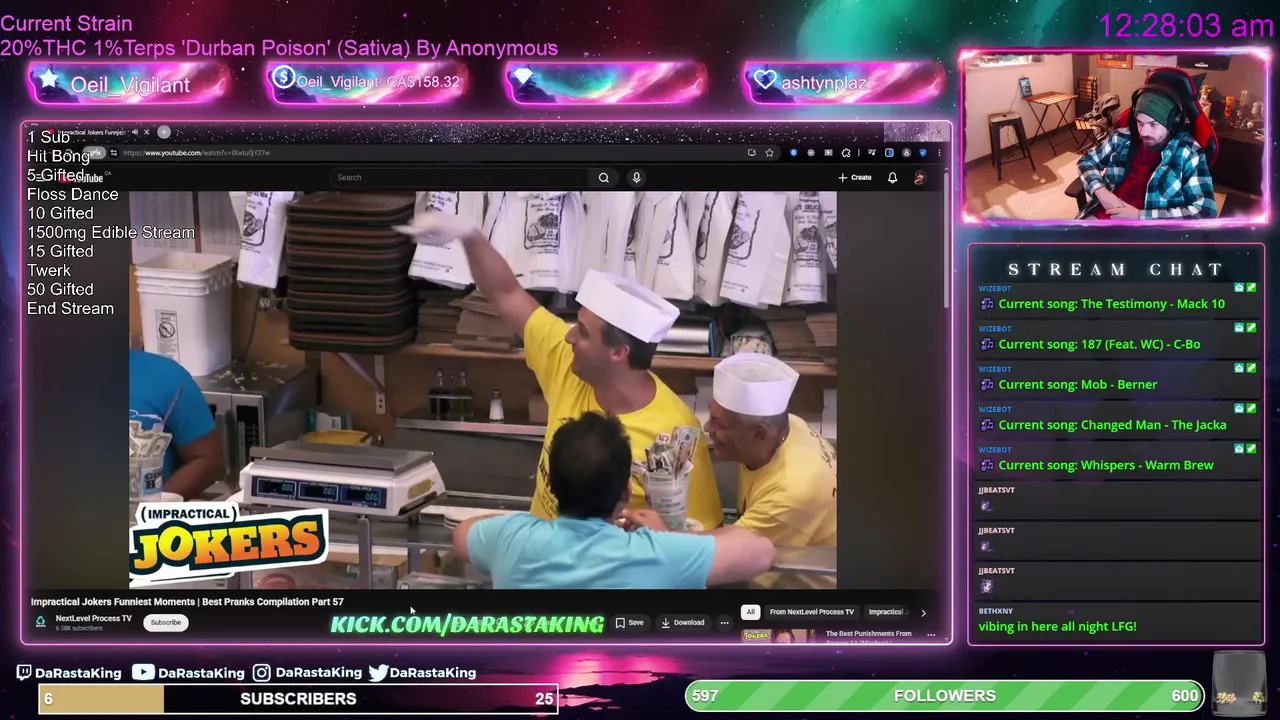Click the Subscribers goal progress bar
This screenshot has width=1280, height=720.
point(298,698)
